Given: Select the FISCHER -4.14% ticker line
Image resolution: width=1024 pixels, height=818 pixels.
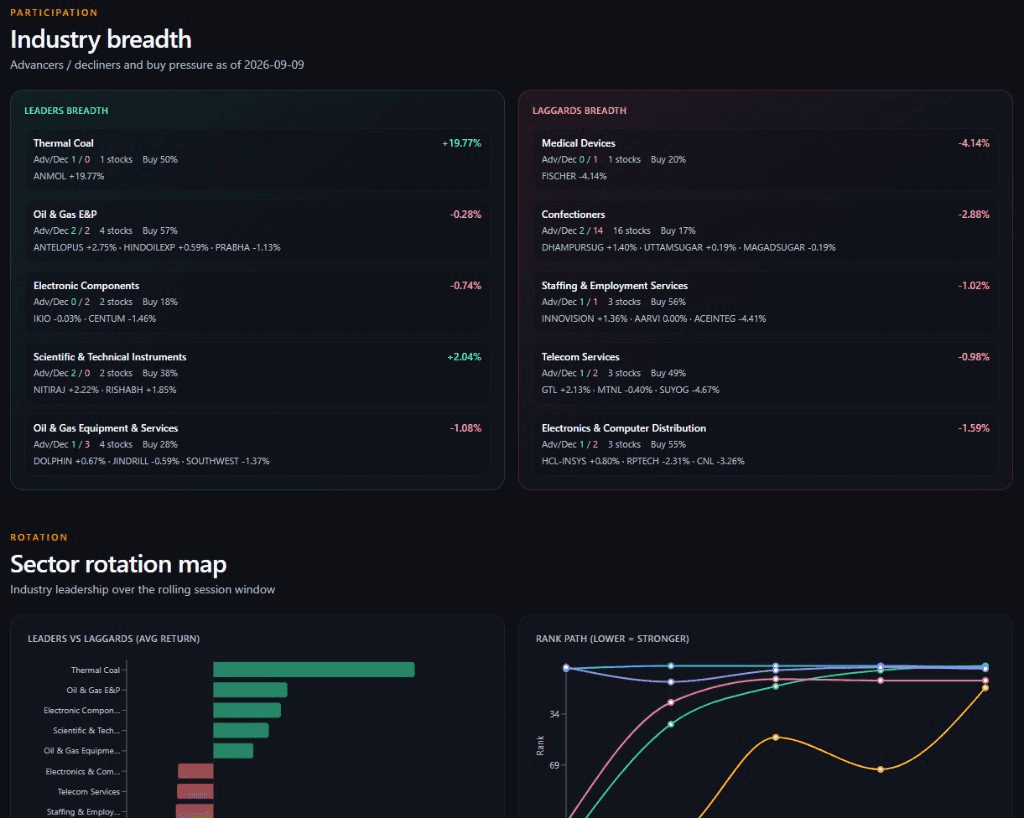Looking at the screenshot, I should pyautogui.click(x=574, y=176).
